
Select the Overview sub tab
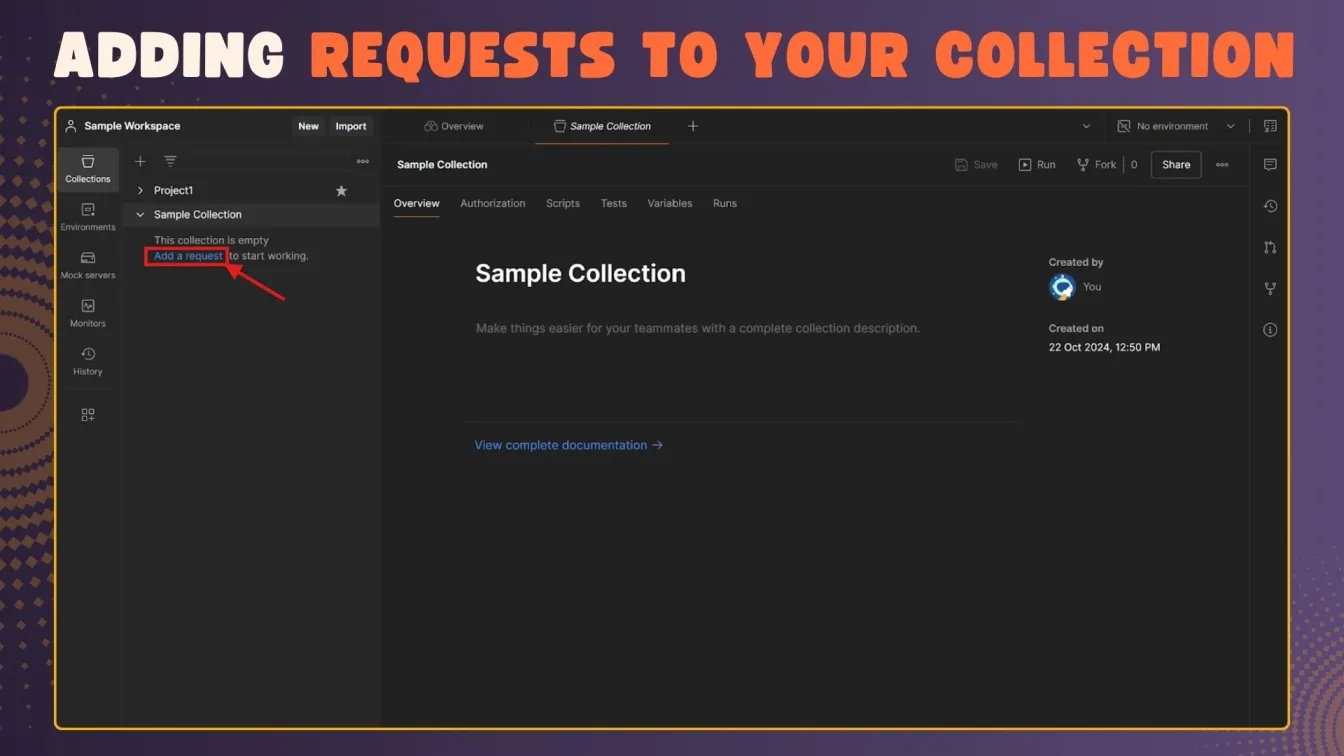click(416, 203)
